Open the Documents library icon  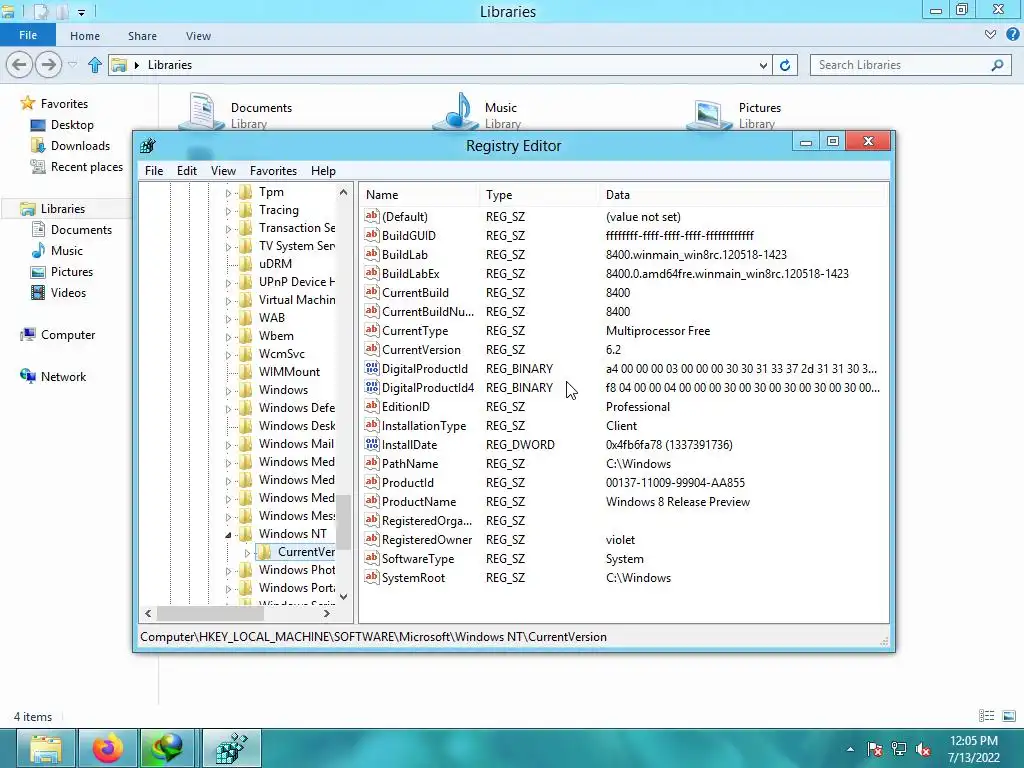pyautogui.click(x=202, y=111)
